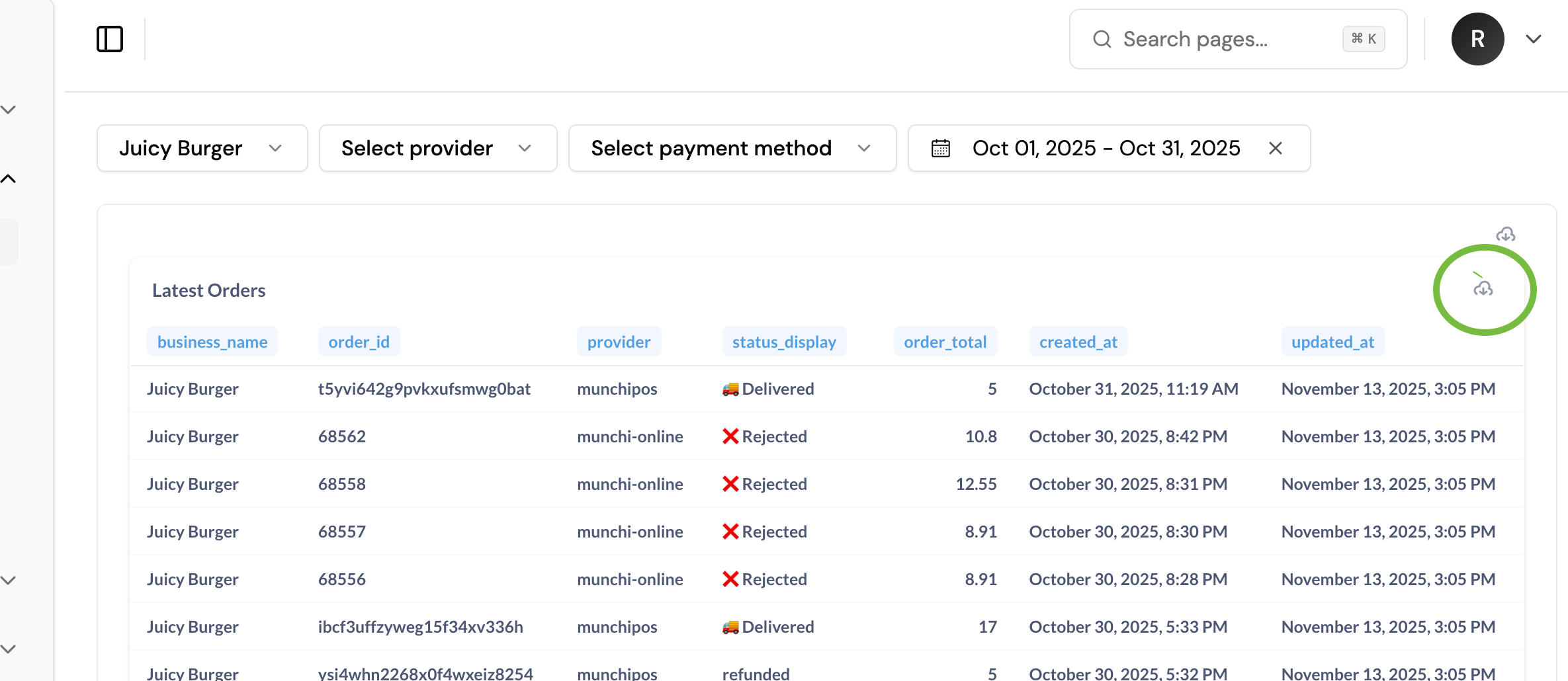Open the Select payment method dropdown
Screen dimensions: 1568x681
coord(732,148)
